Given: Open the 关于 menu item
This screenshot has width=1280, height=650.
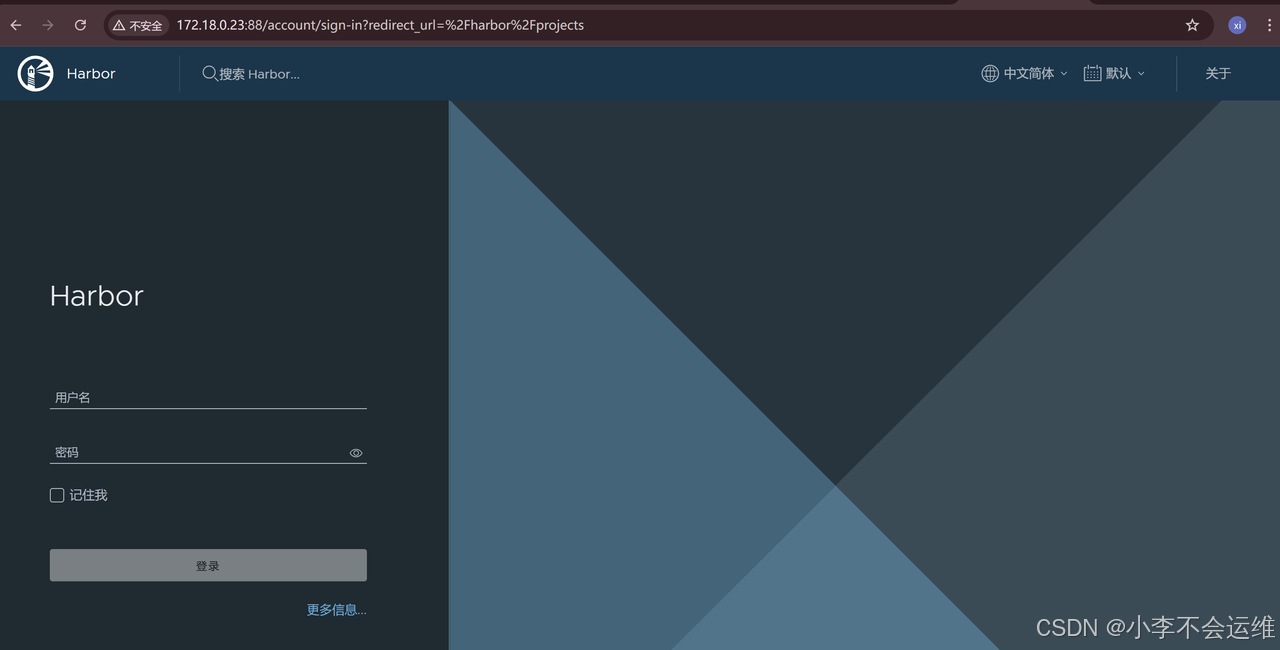Looking at the screenshot, I should pos(1218,73).
